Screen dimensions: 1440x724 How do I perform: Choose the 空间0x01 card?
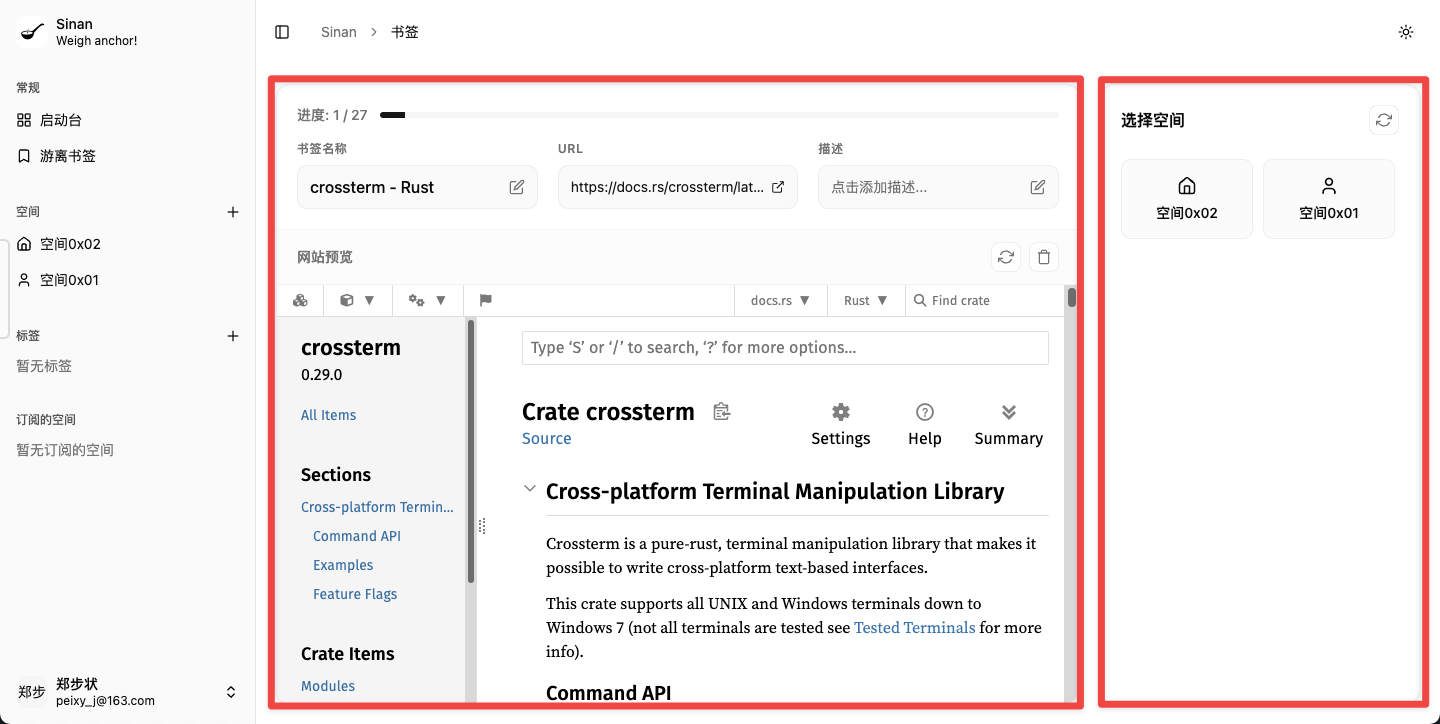tap(1329, 199)
